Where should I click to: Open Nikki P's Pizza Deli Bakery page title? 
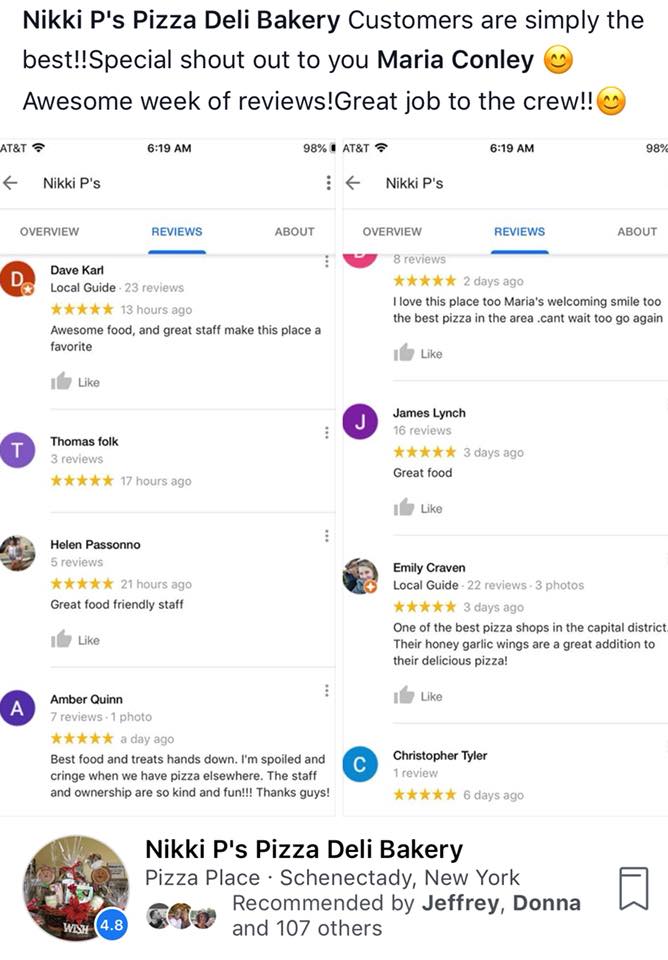pyautogui.click(x=303, y=850)
